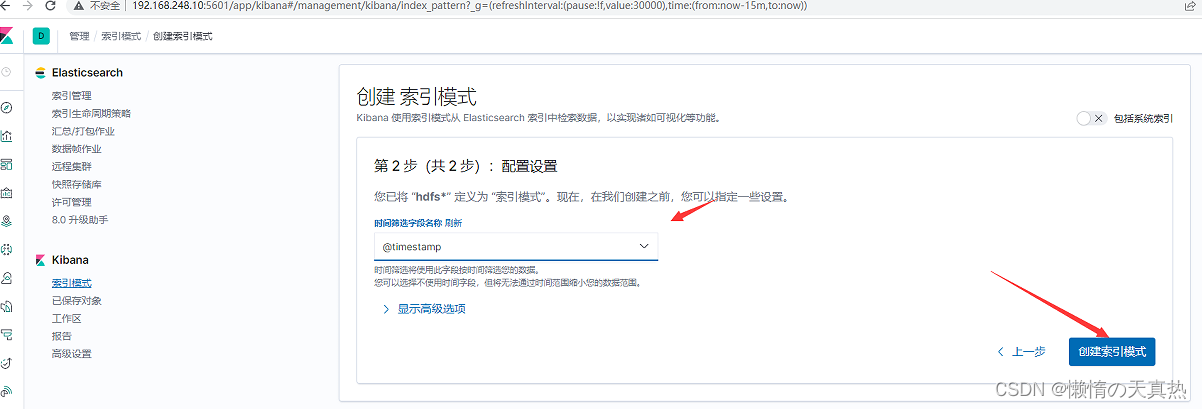
Task: Click the dropdown chevron beside @timestamp
Action: pos(643,246)
